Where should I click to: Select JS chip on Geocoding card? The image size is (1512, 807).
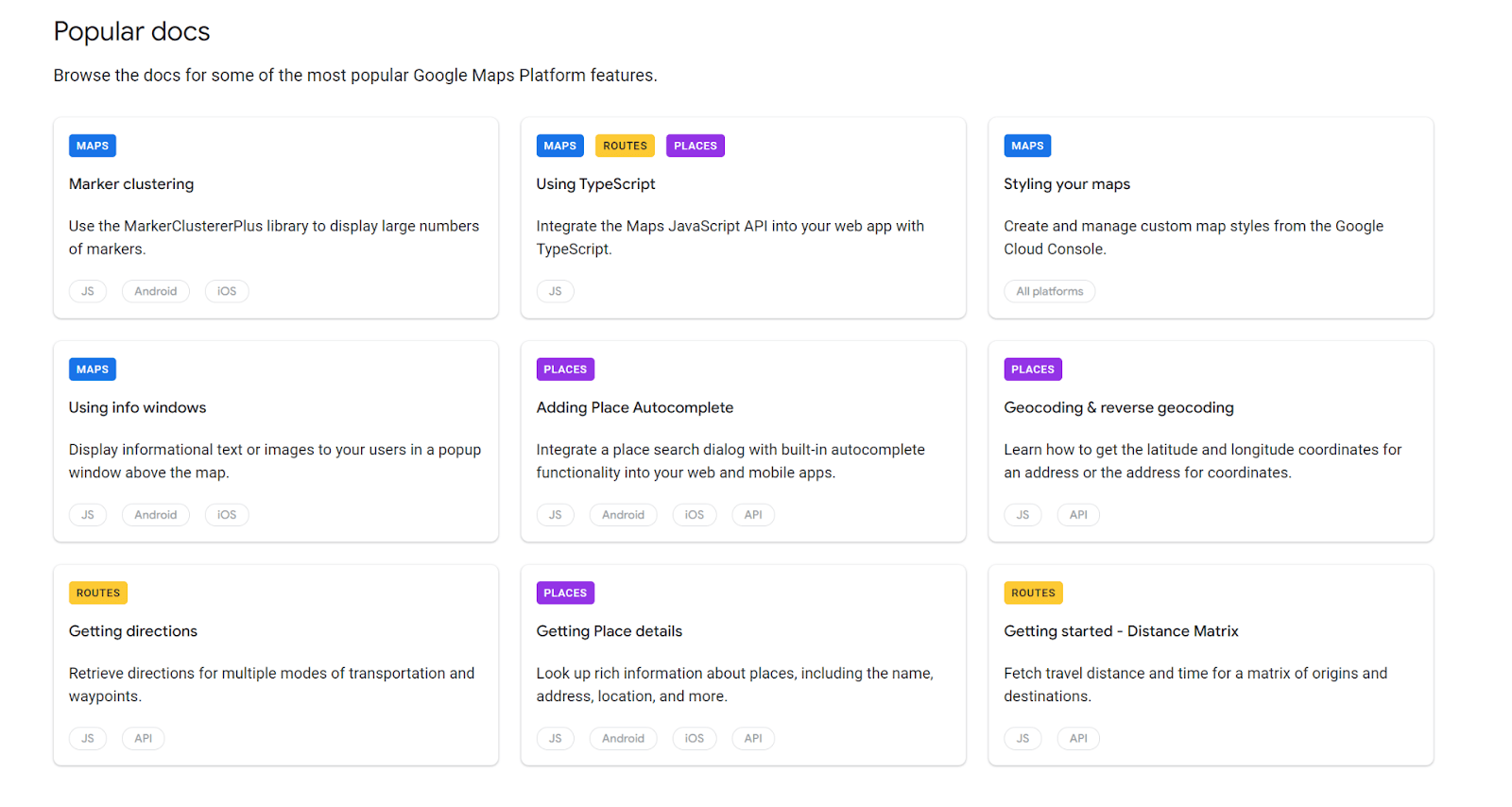(1022, 515)
